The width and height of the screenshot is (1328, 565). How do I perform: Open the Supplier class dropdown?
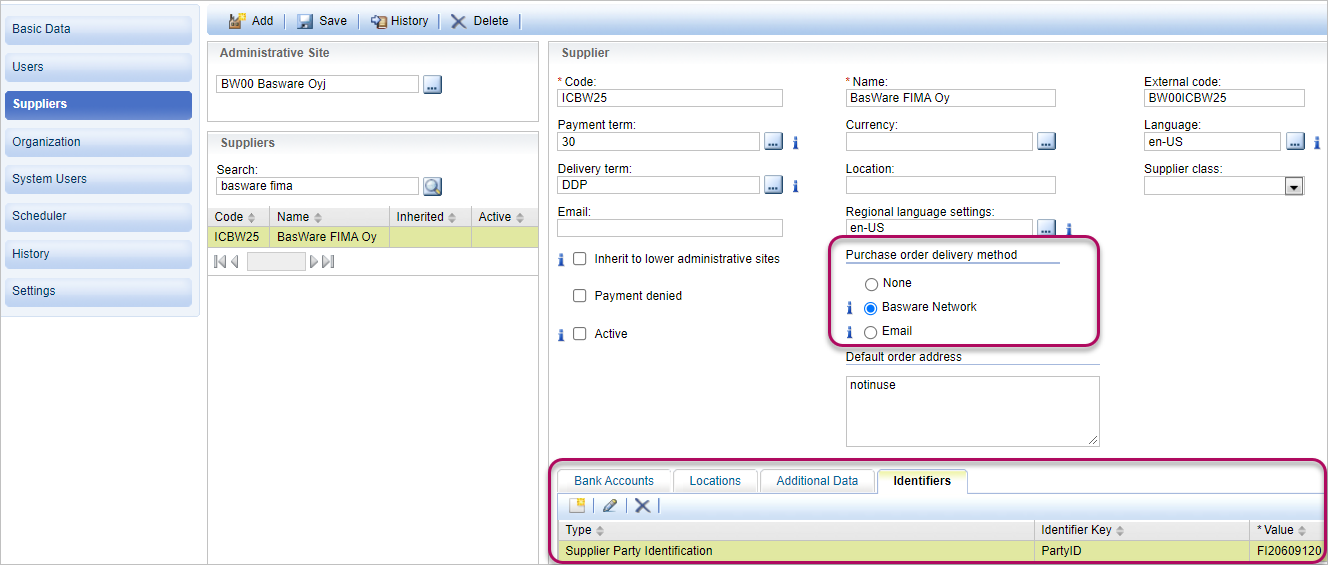(x=1293, y=187)
